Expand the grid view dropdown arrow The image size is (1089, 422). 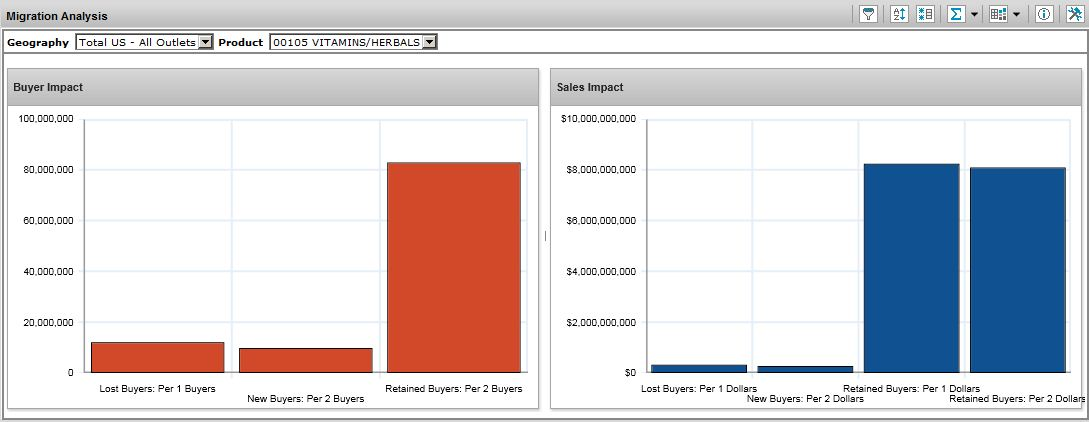click(1016, 15)
